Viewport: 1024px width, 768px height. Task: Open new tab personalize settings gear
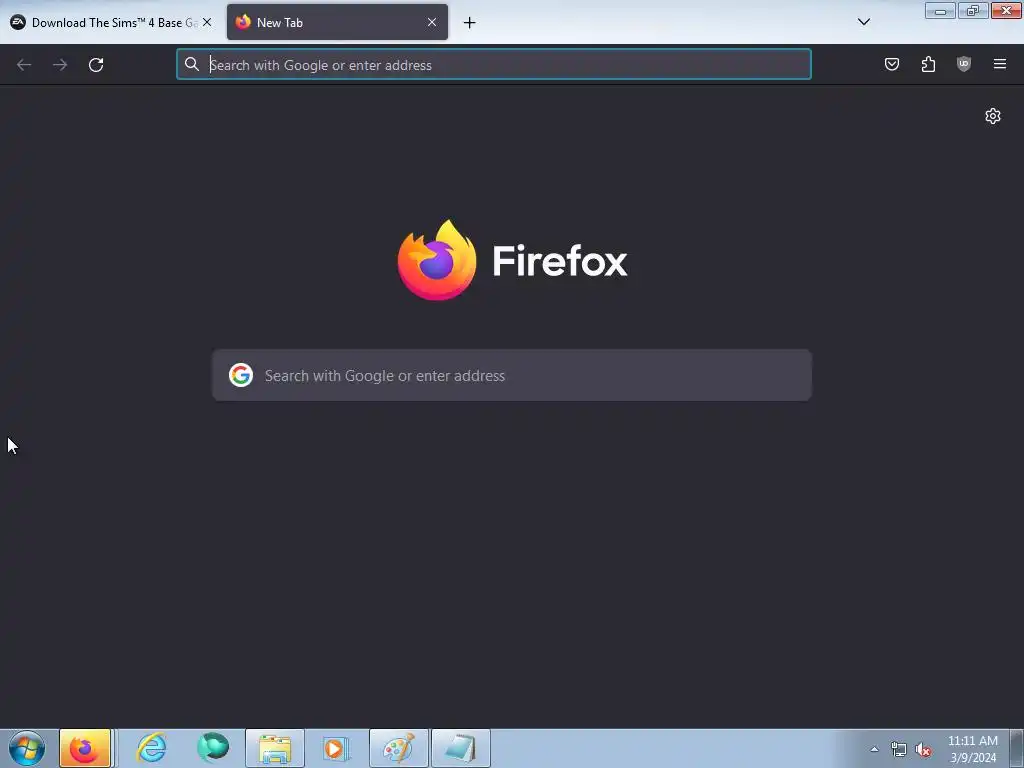pos(993,116)
